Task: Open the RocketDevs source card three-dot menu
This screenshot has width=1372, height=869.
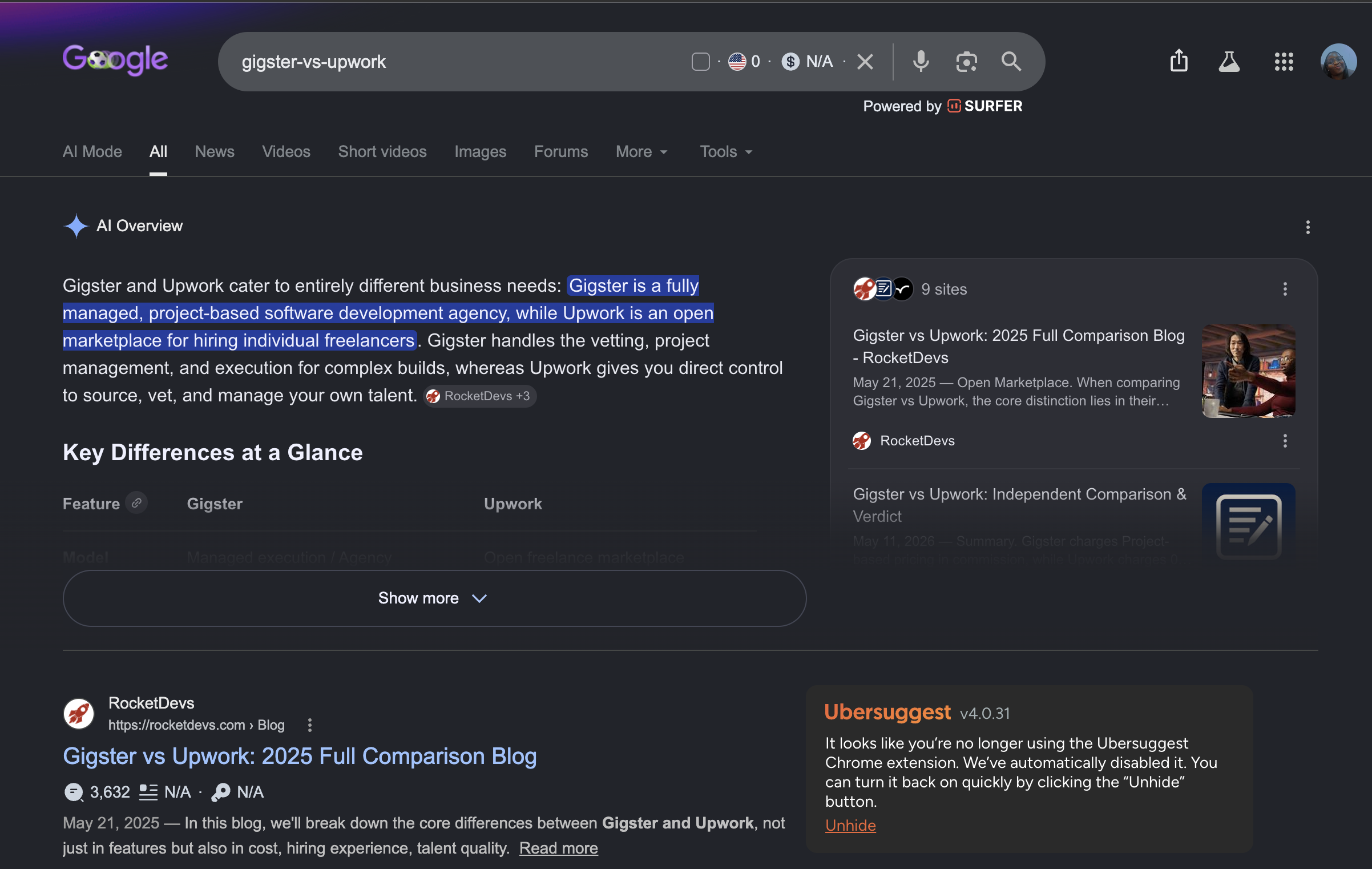Action: click(1285, 441)
